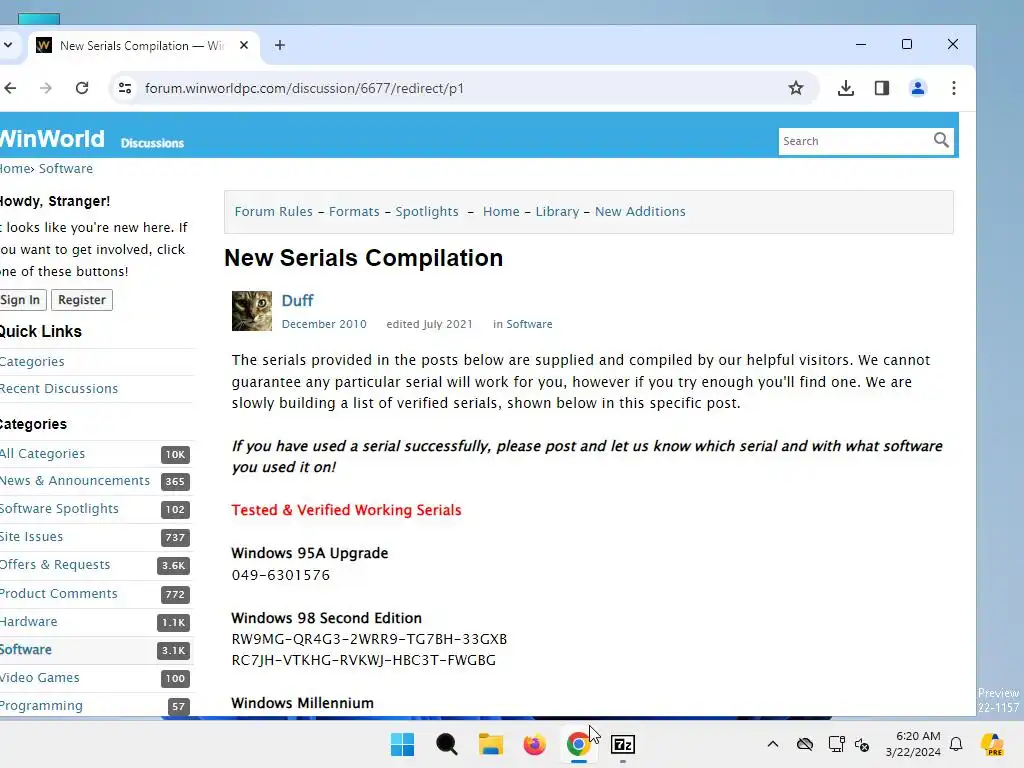Click the muted volume tray icon
This screenshot has width=1024, height=768.
862,744
